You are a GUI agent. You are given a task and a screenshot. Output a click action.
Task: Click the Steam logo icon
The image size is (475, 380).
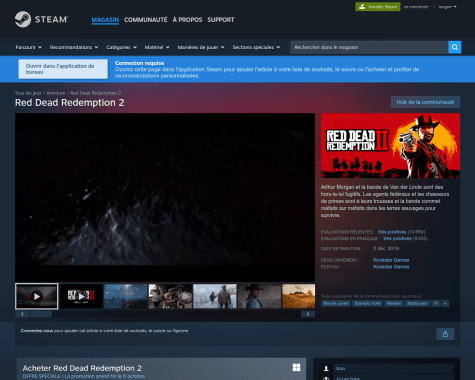click(23, 19)
